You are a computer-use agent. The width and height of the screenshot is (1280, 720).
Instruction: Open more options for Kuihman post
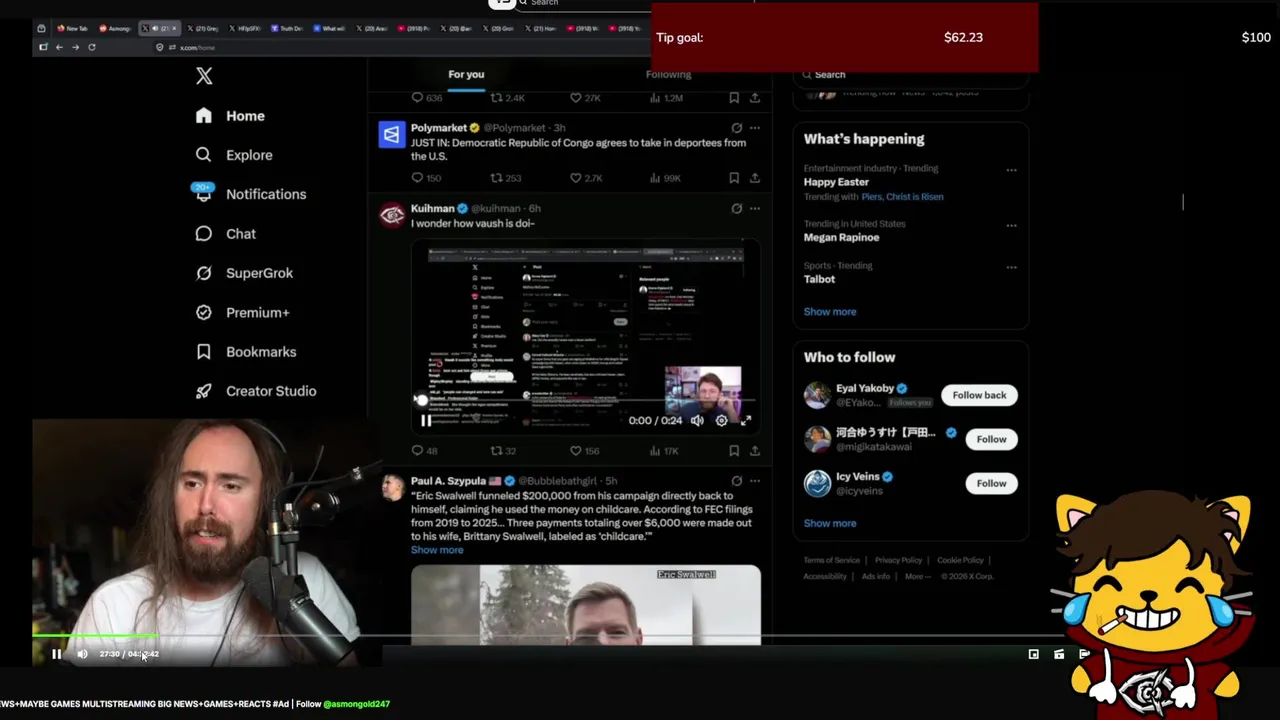click(755, 208)
